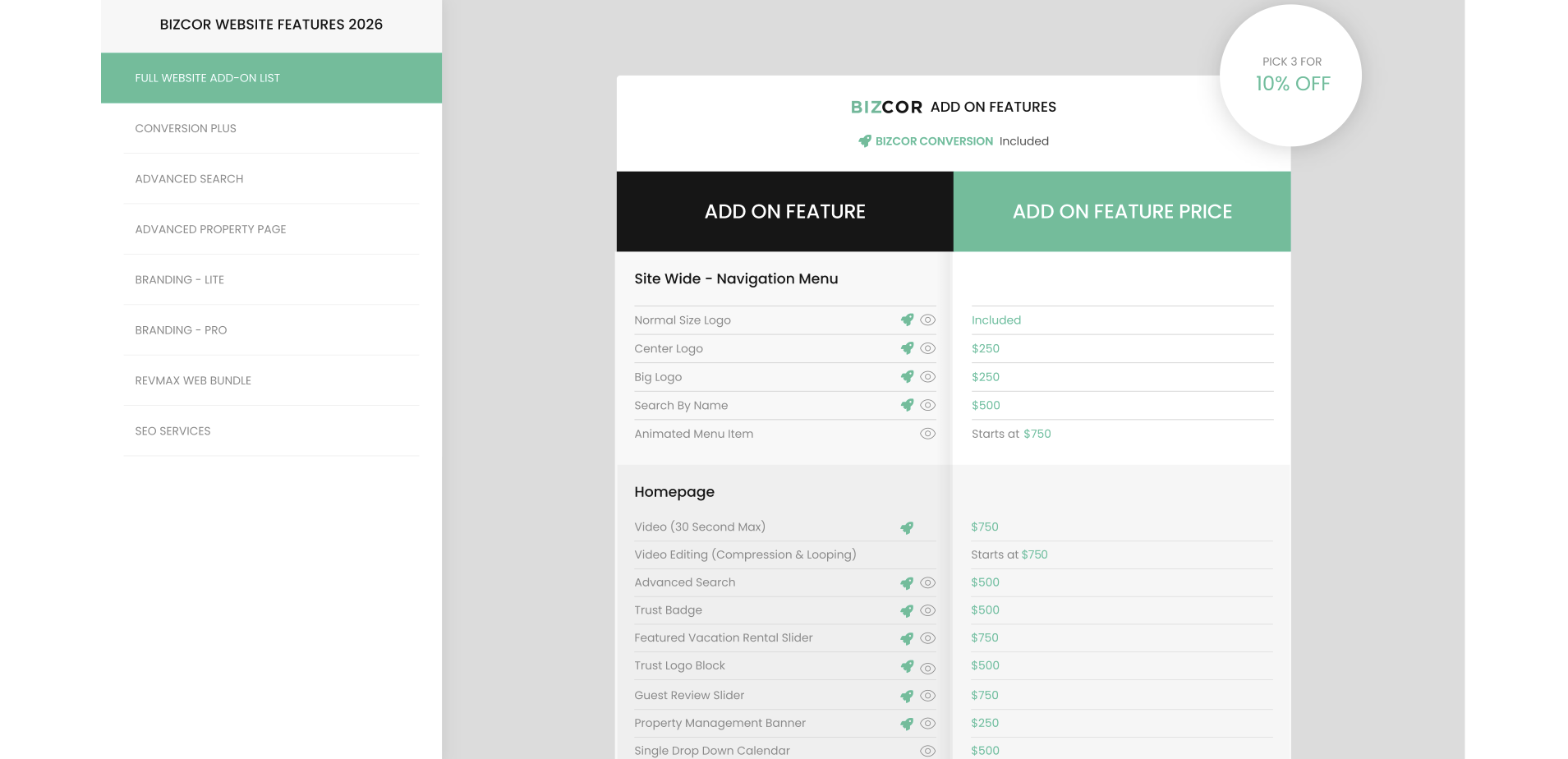Click rocket icon beside Big Logo
The height and width of the screenshot is (759, 1568).
[907, 377]
